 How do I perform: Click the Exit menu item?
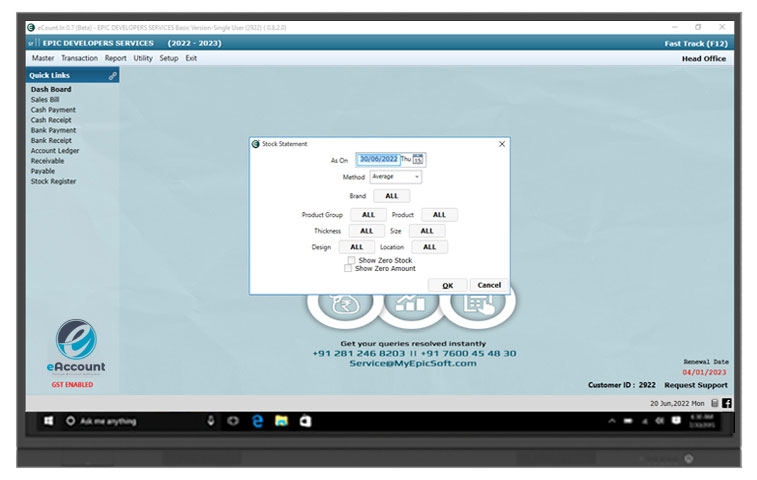pos(191,58)
